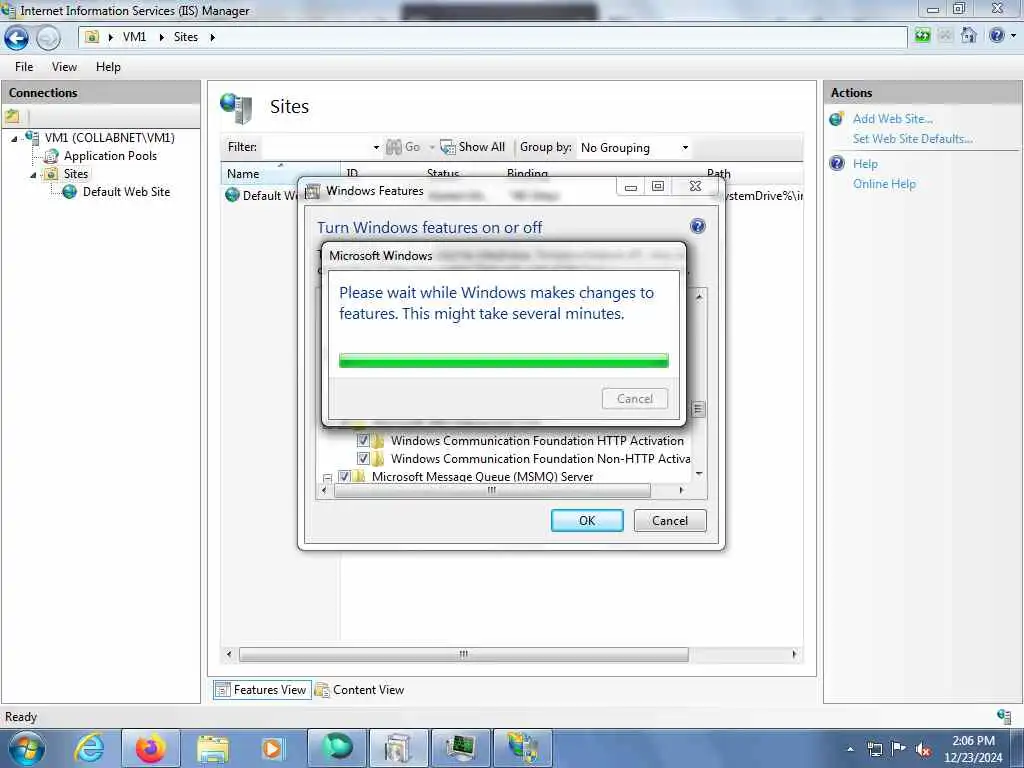Click the Set Web Site Defaults... link

tap(912, 138)
